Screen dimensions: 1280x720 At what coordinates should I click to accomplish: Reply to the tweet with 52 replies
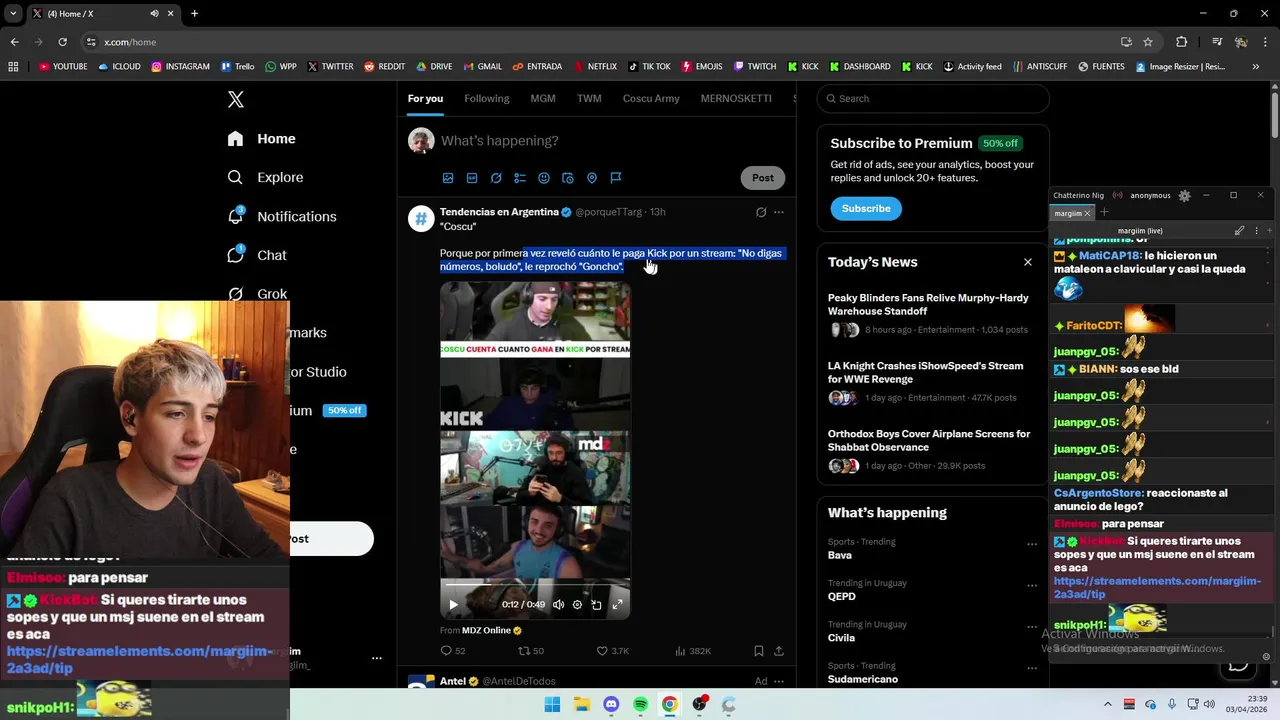453,651
